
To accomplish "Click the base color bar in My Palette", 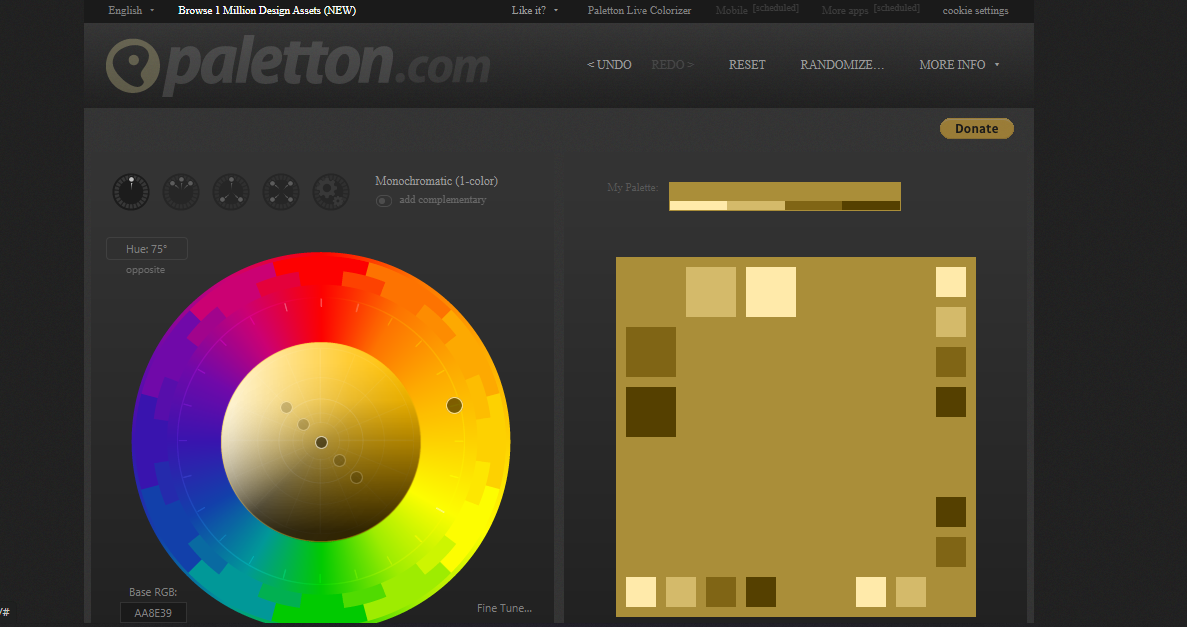I will 785,192.
